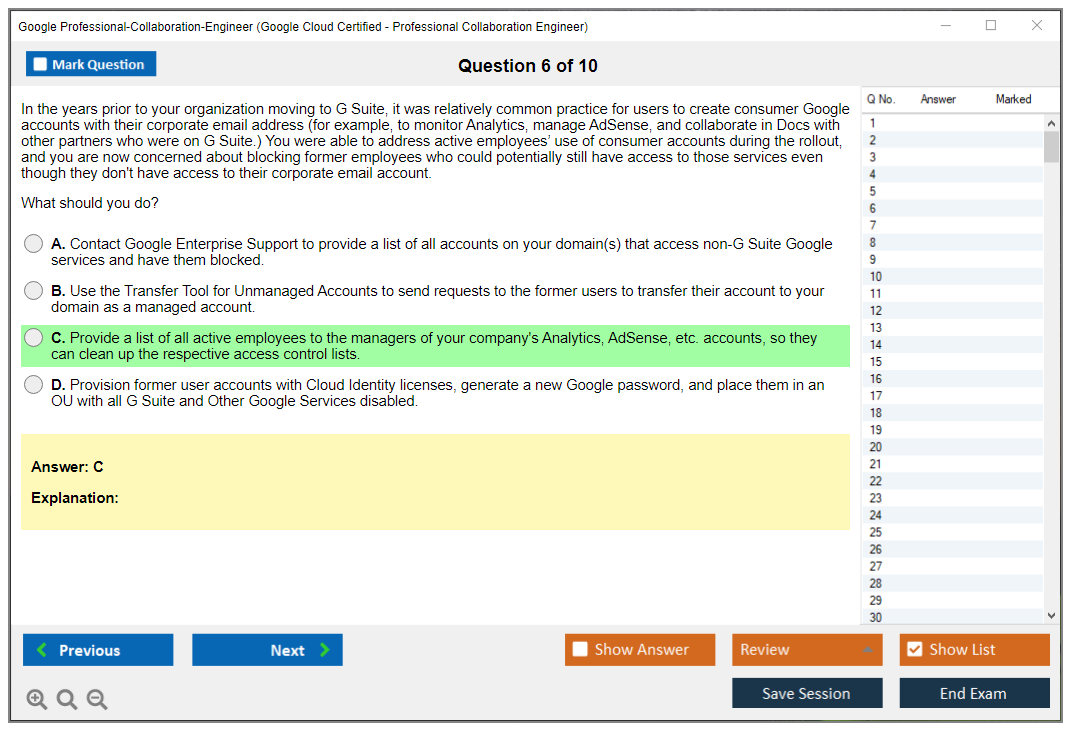Select answer option D radio button
The height and width of the screenshot is (735, 1075).
[x=34, y=385]
